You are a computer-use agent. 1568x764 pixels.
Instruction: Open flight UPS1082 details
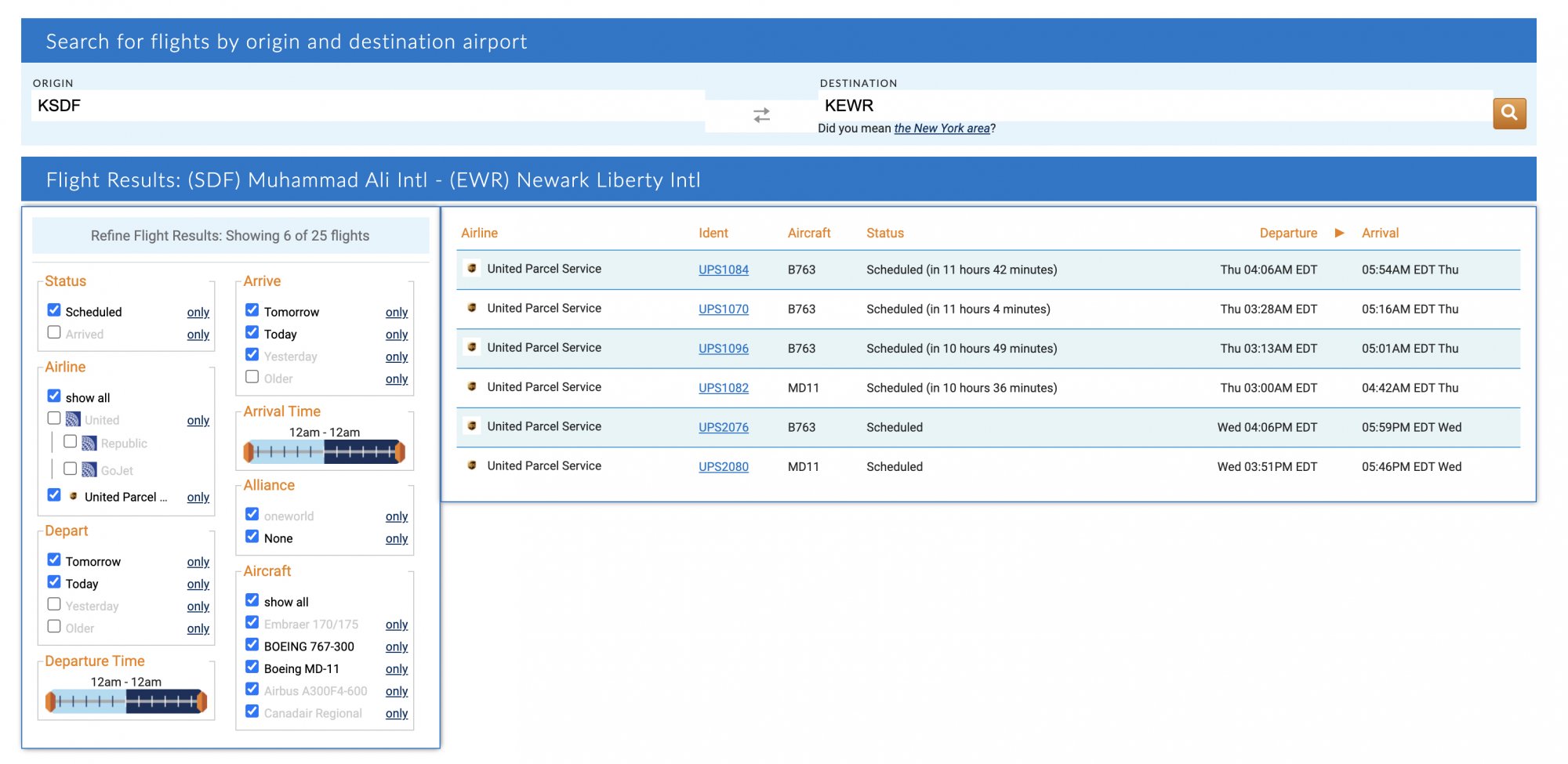click(x=724, y=388)
